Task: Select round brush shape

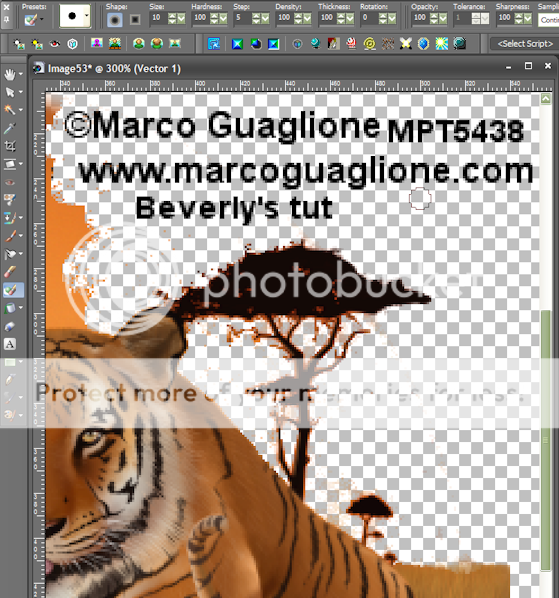Action: pos(114,19)
